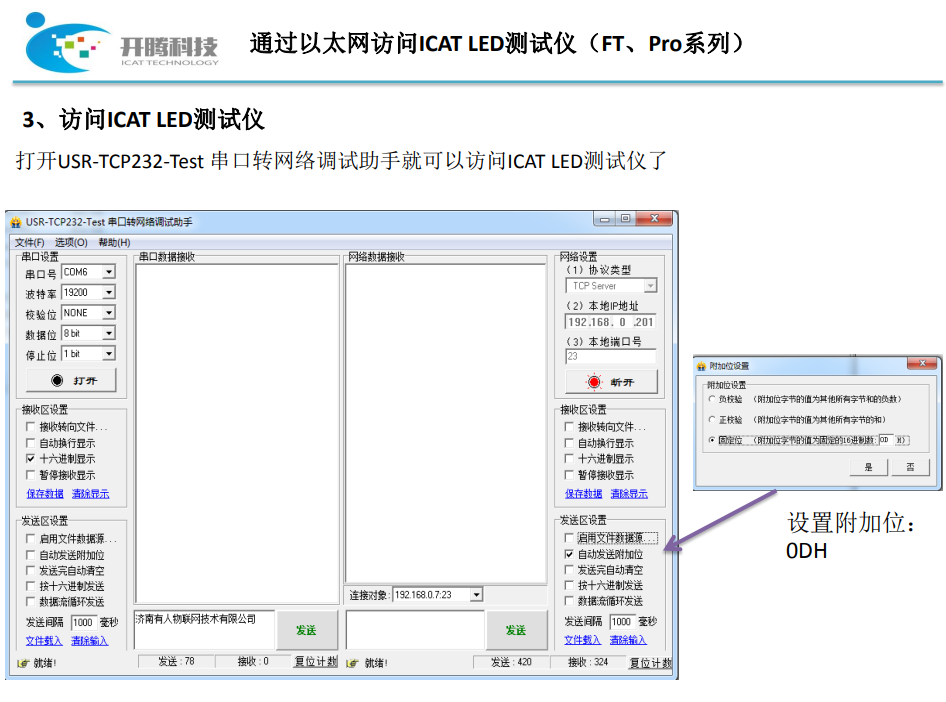946x702 pixels.
Task: Open the 选项(O) menu
Action: [x=71, y=240]
